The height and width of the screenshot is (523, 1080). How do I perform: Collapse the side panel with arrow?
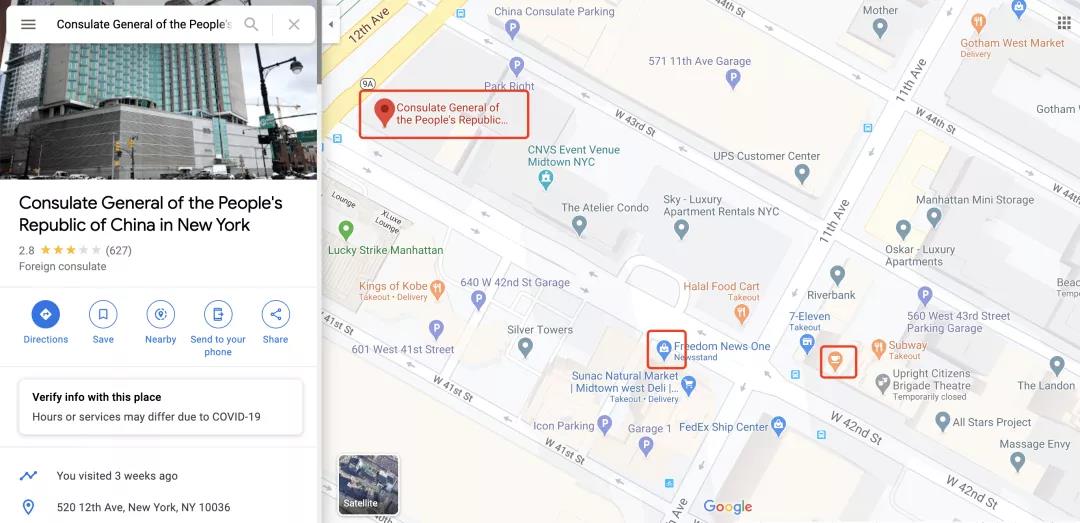(331, 24)
